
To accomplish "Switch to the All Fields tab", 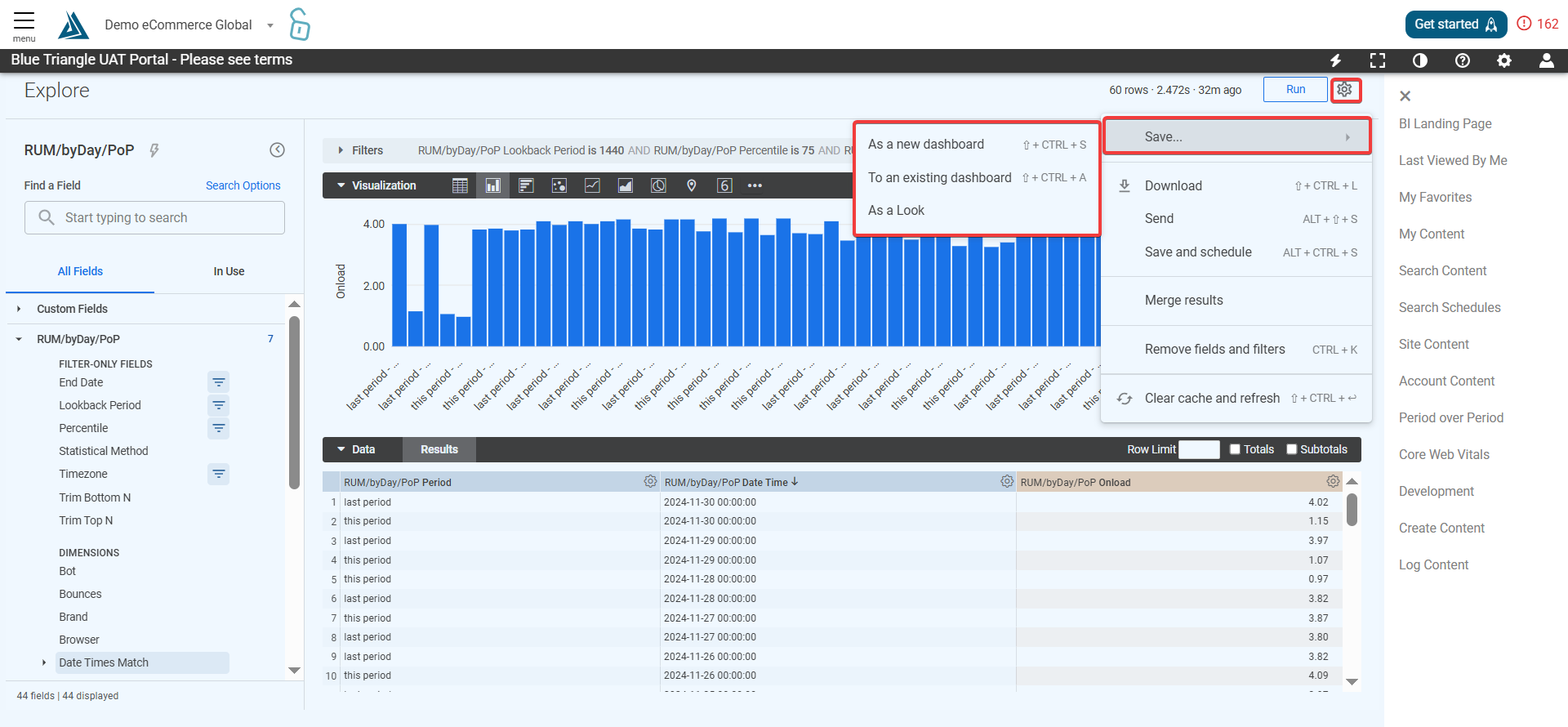I will click(80, 271).
